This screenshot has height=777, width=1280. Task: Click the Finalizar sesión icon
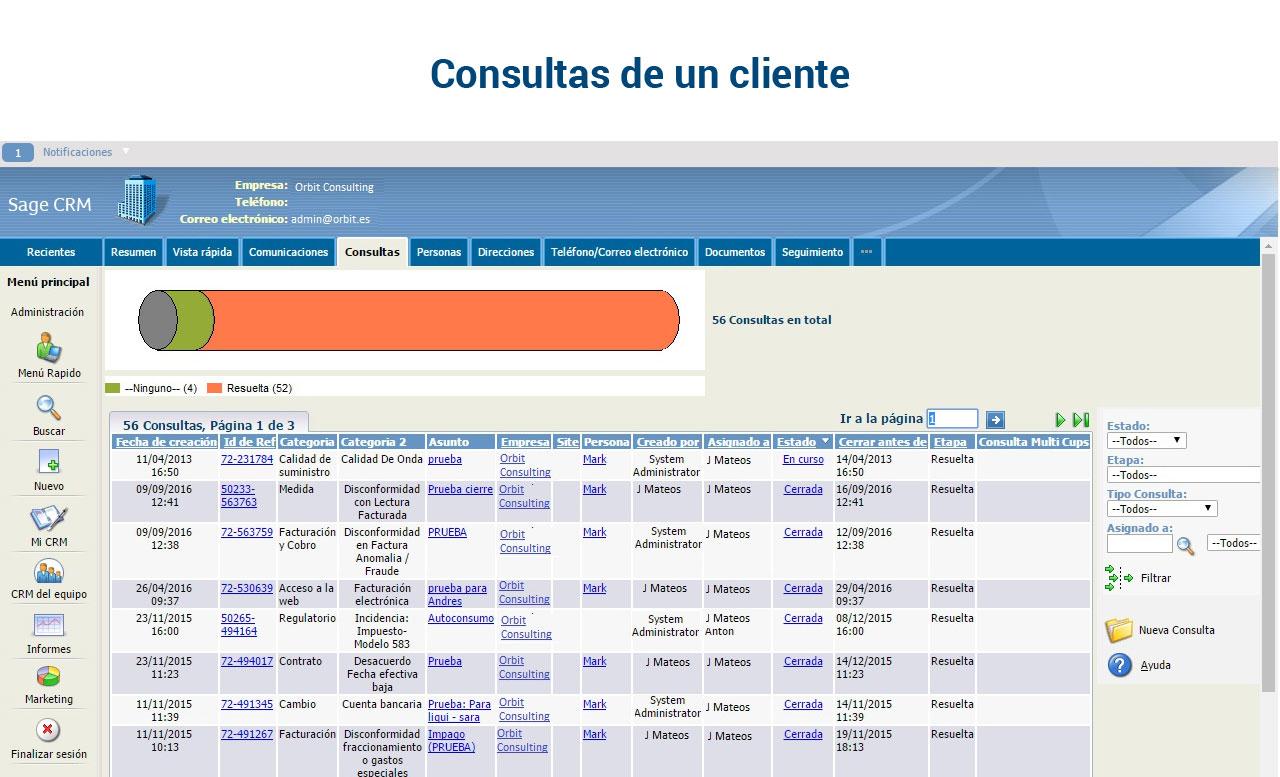click(x=49, y=730)
